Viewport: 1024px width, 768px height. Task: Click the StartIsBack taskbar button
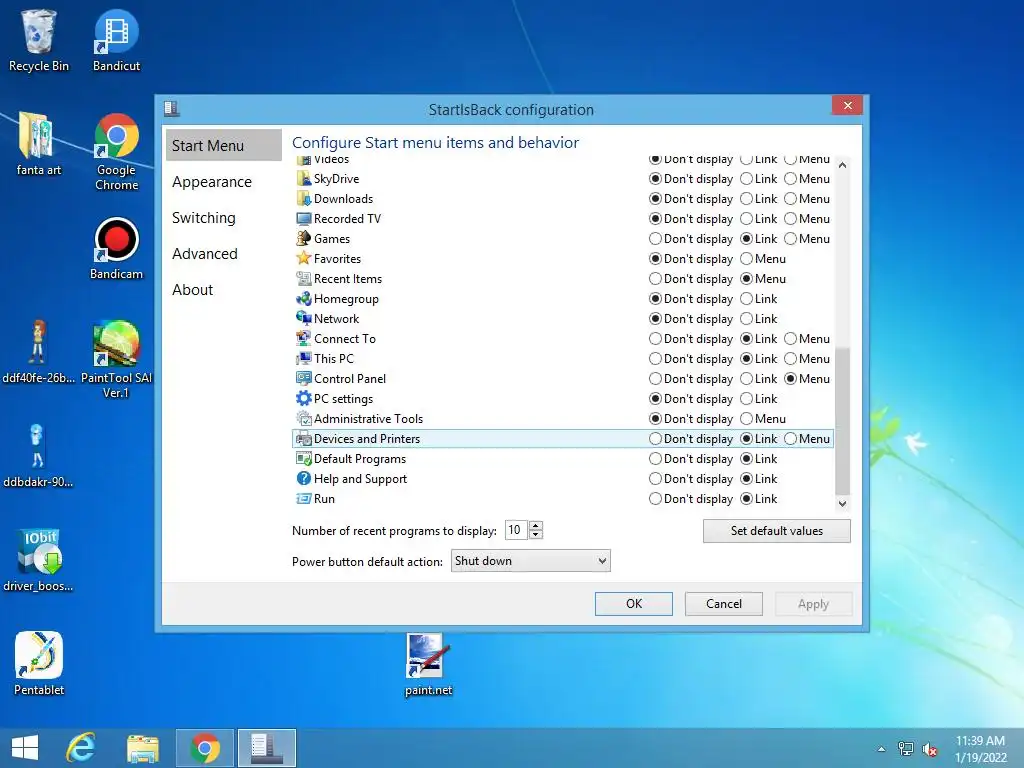pyautogui.click(x=266, y=748)
